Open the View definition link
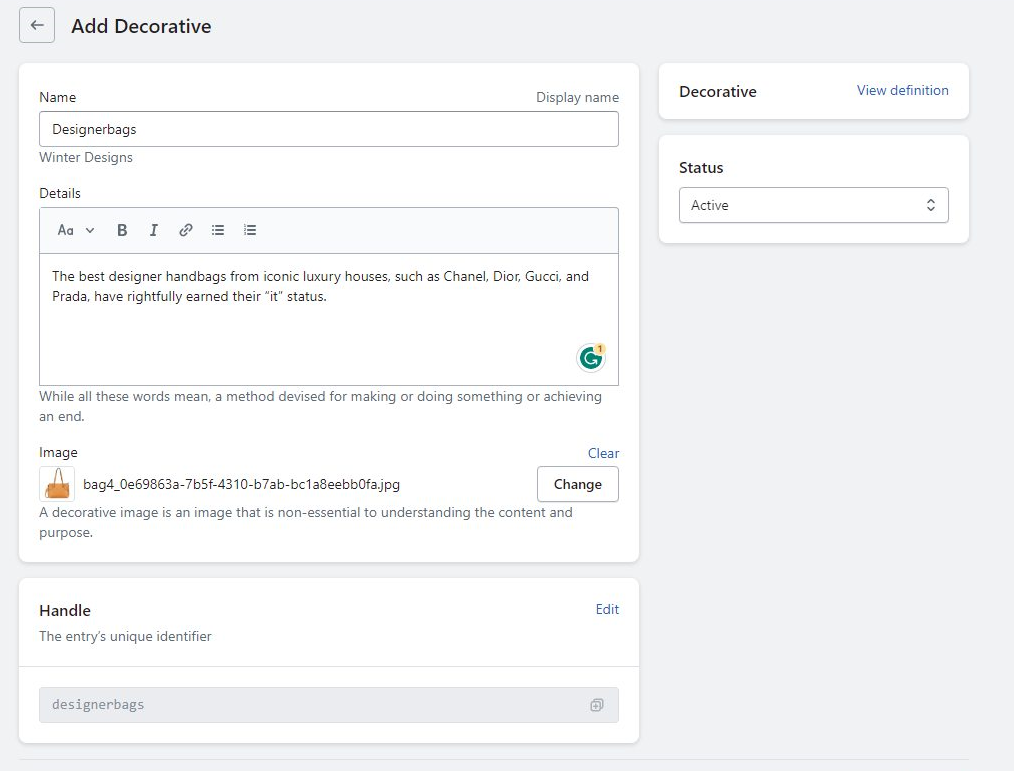Image resolution: width=1014 pixels, height=771 pixels. (902, 90)
